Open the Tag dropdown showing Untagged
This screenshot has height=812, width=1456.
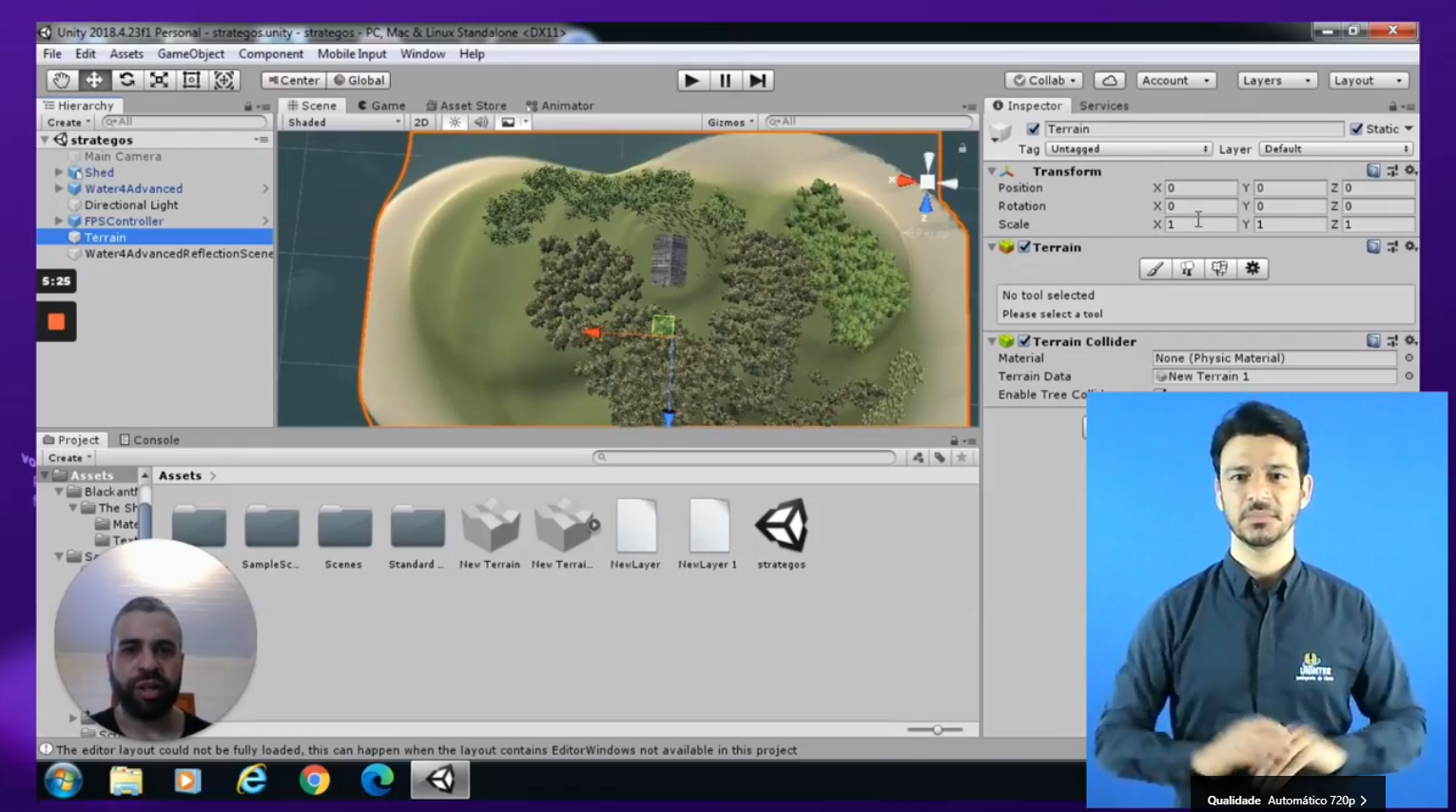(x=1128, y=149)
